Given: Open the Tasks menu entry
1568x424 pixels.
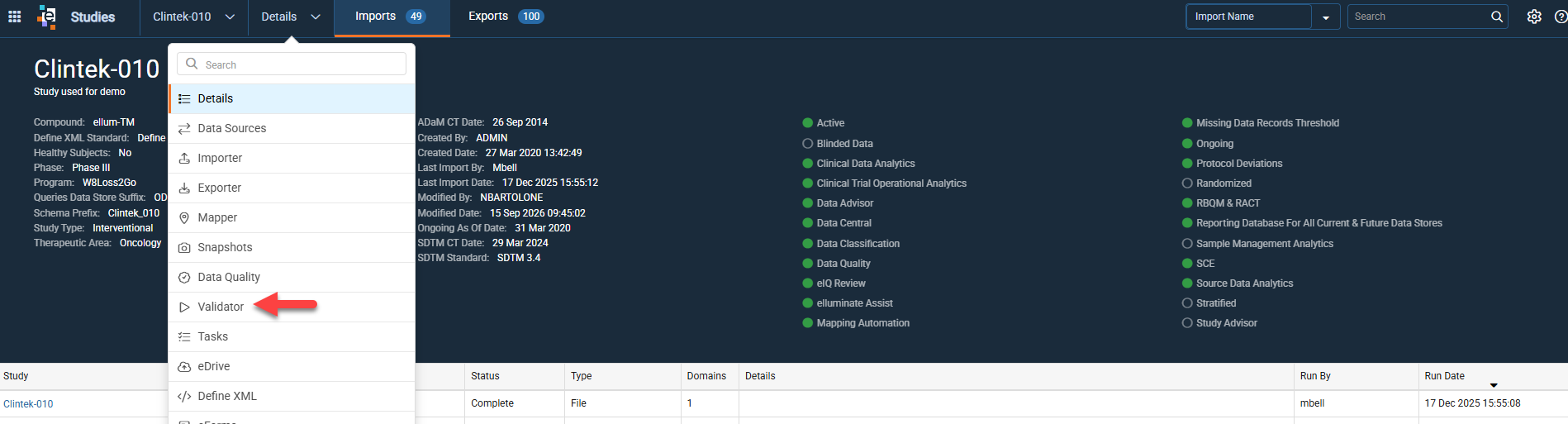Looking at the screenshot, I should coord(292,336).
